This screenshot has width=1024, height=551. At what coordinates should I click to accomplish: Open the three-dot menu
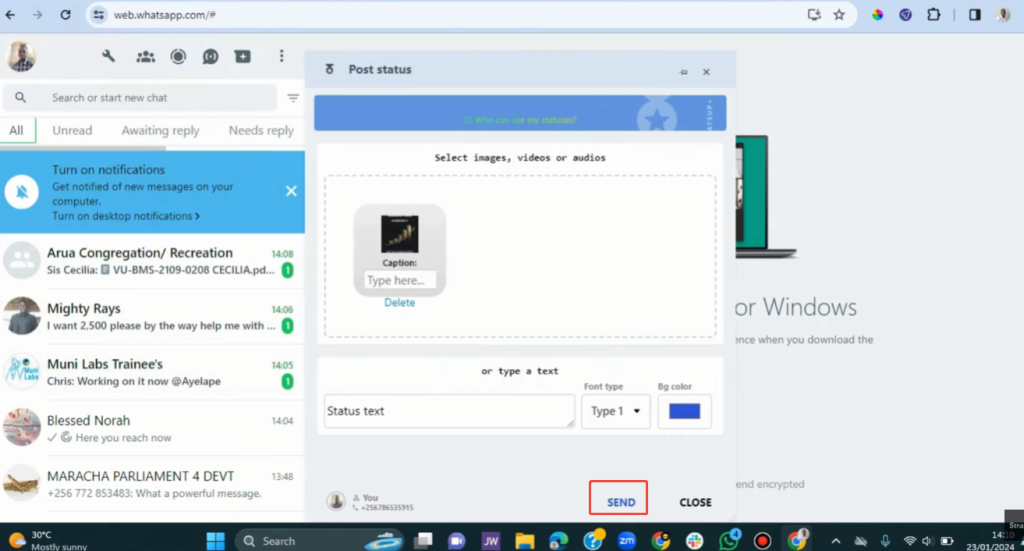pos(282,57)
